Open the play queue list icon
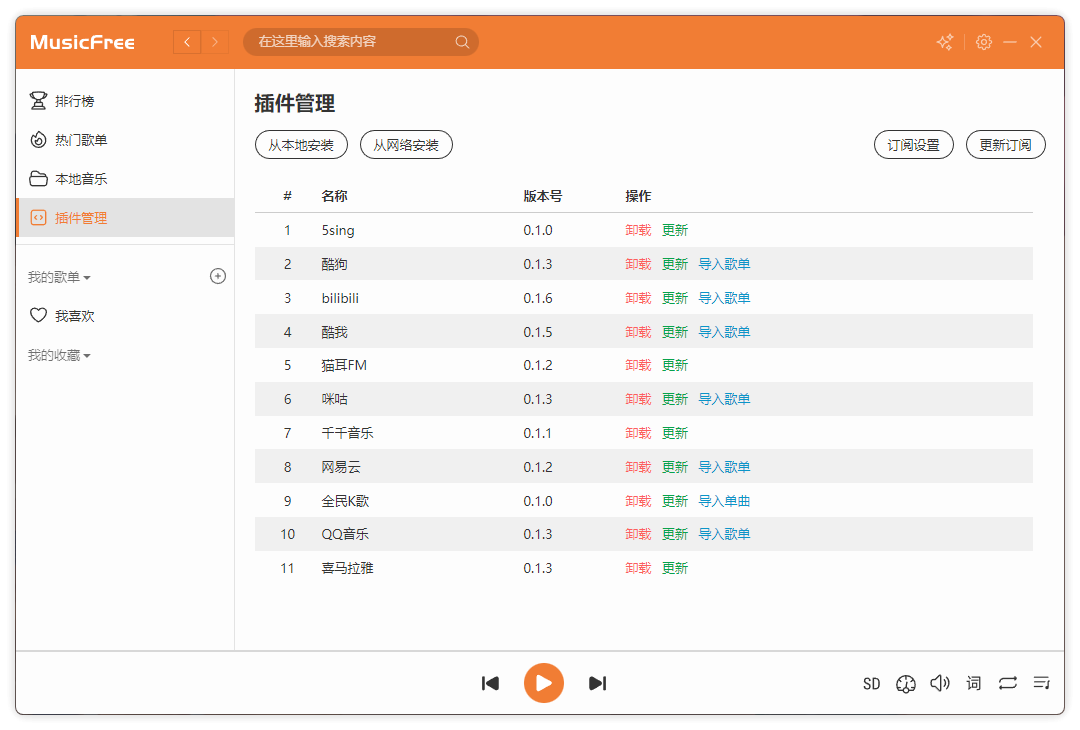Viewport: 1080px width, 730px height. click(1041, 682)
